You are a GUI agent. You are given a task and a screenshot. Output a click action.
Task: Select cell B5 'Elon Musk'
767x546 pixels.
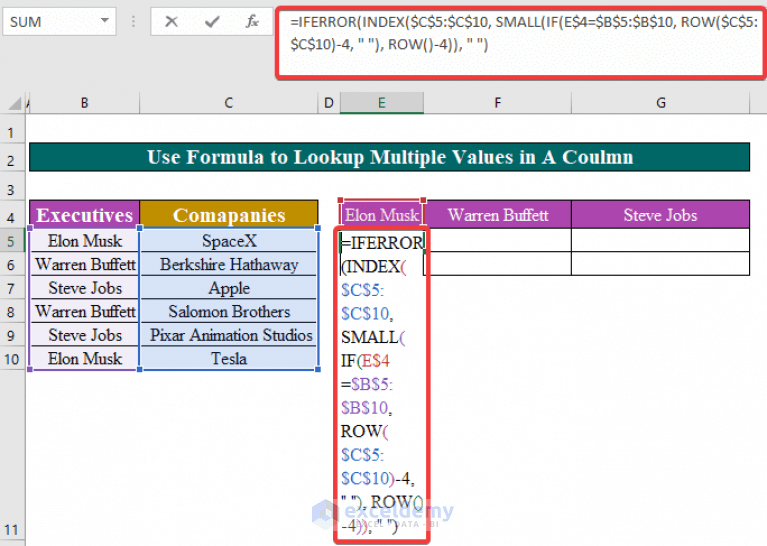[85, 241]
